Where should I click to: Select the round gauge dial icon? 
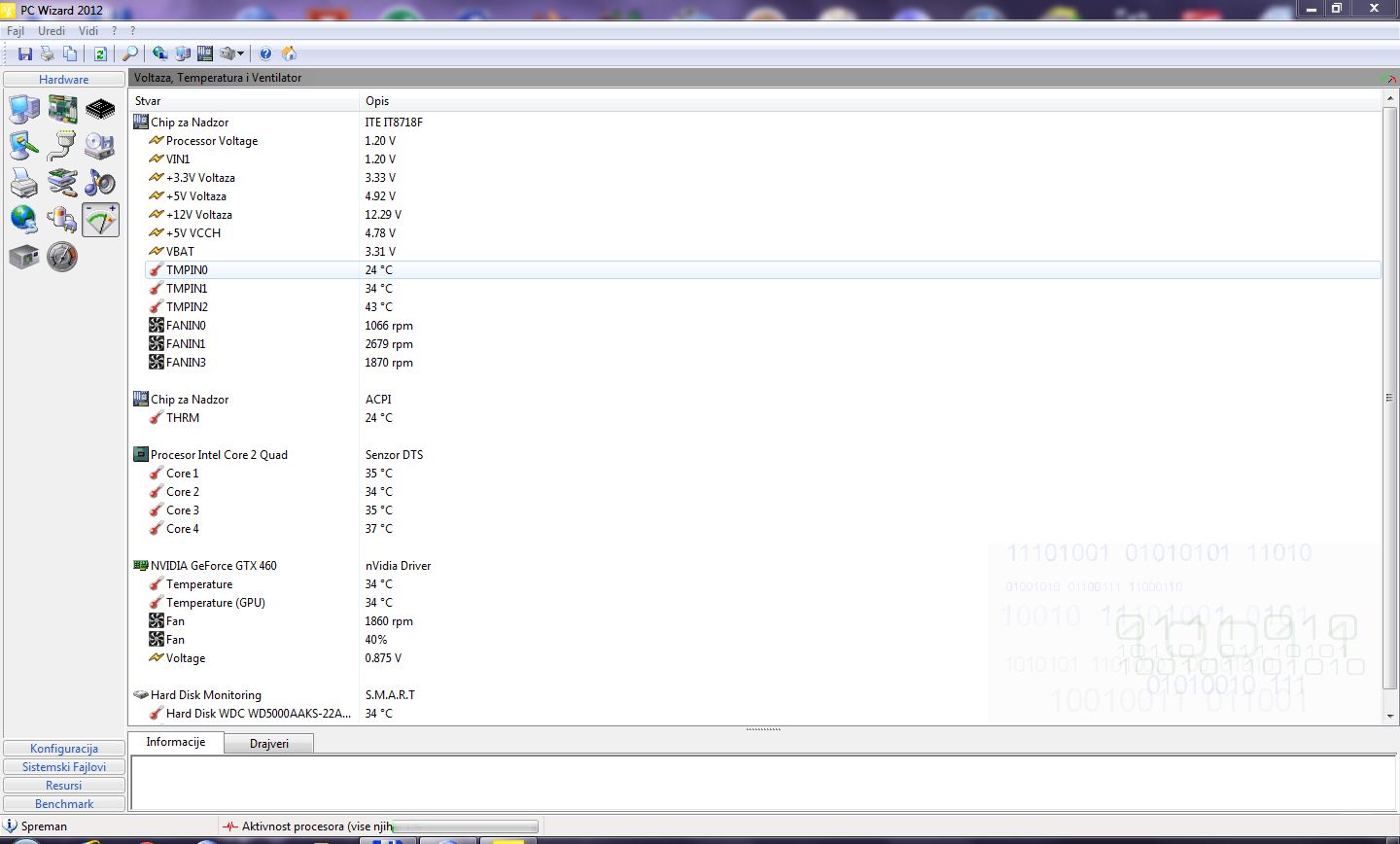tap(62, 257)
